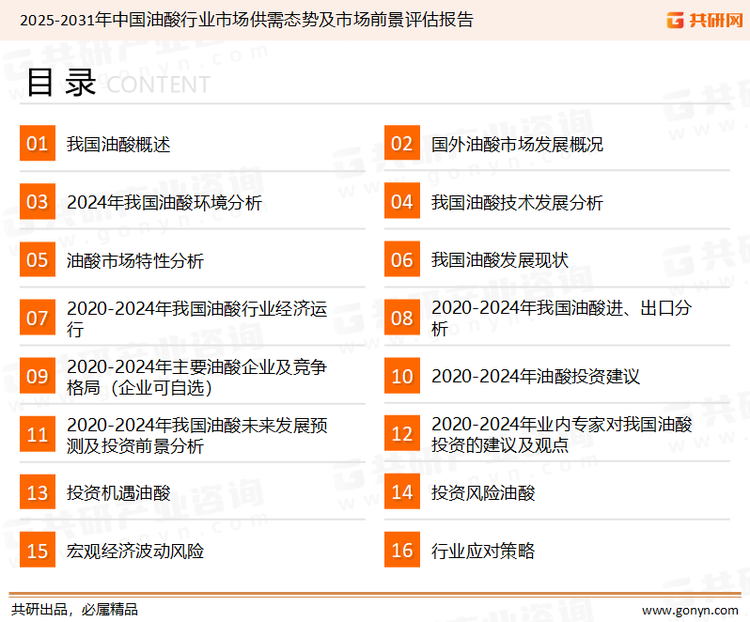Click the 共研网 logo icon
Viewport: 750px width, 622px height.
675,20
